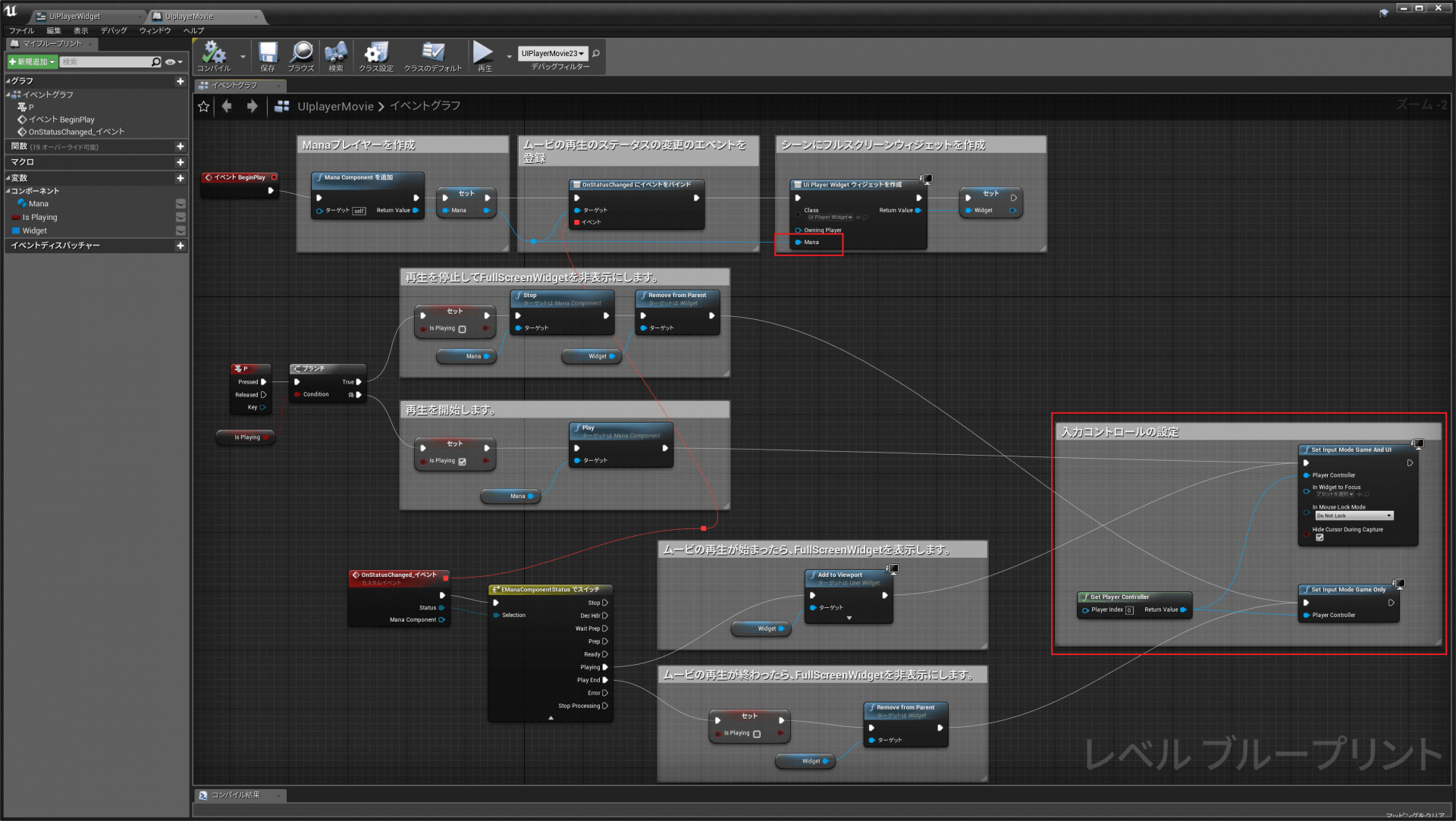Click magnifier next to debug filter dropdown
Screen dimensions: 1456x821
[x=596, y=53]
